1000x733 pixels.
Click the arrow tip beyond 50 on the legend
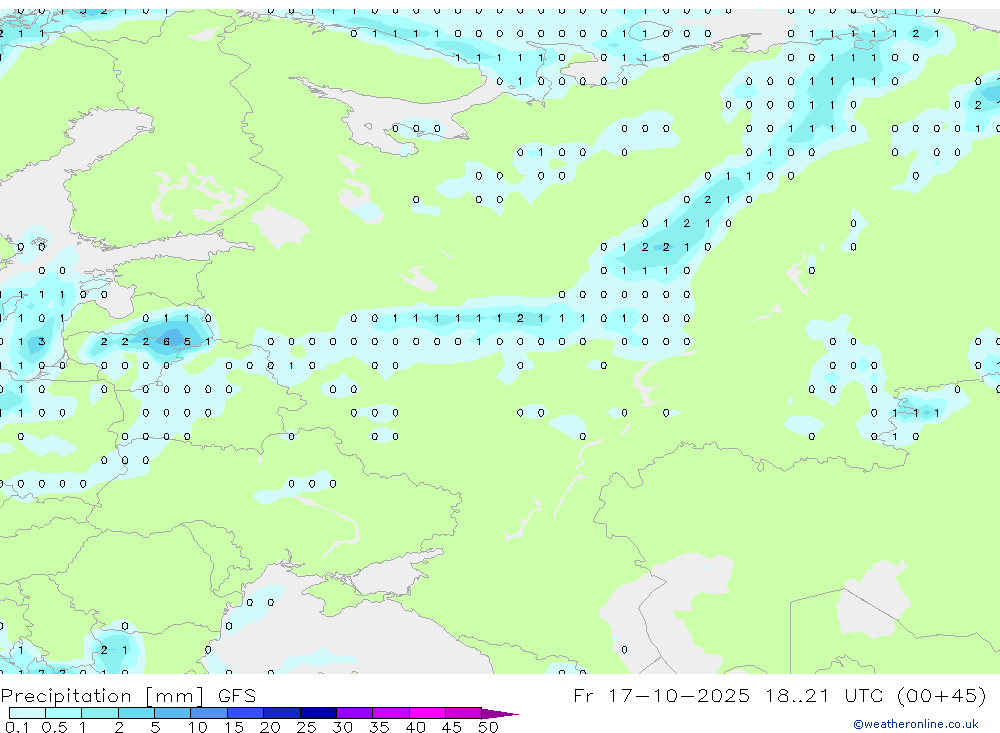click(x=501, y=714)
